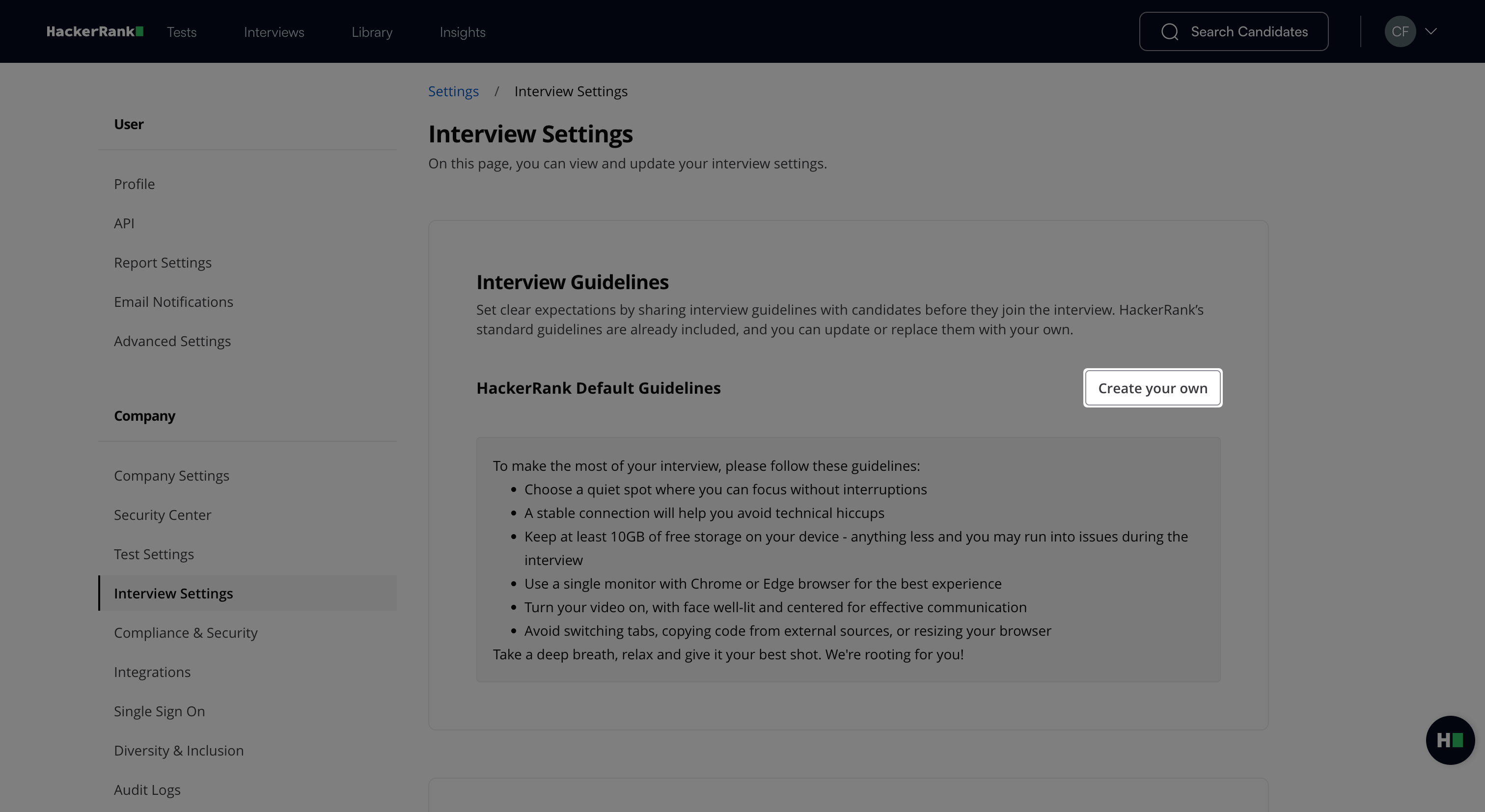
Task: Select Interview Settings in the sidebar
Action: (248, 593)
